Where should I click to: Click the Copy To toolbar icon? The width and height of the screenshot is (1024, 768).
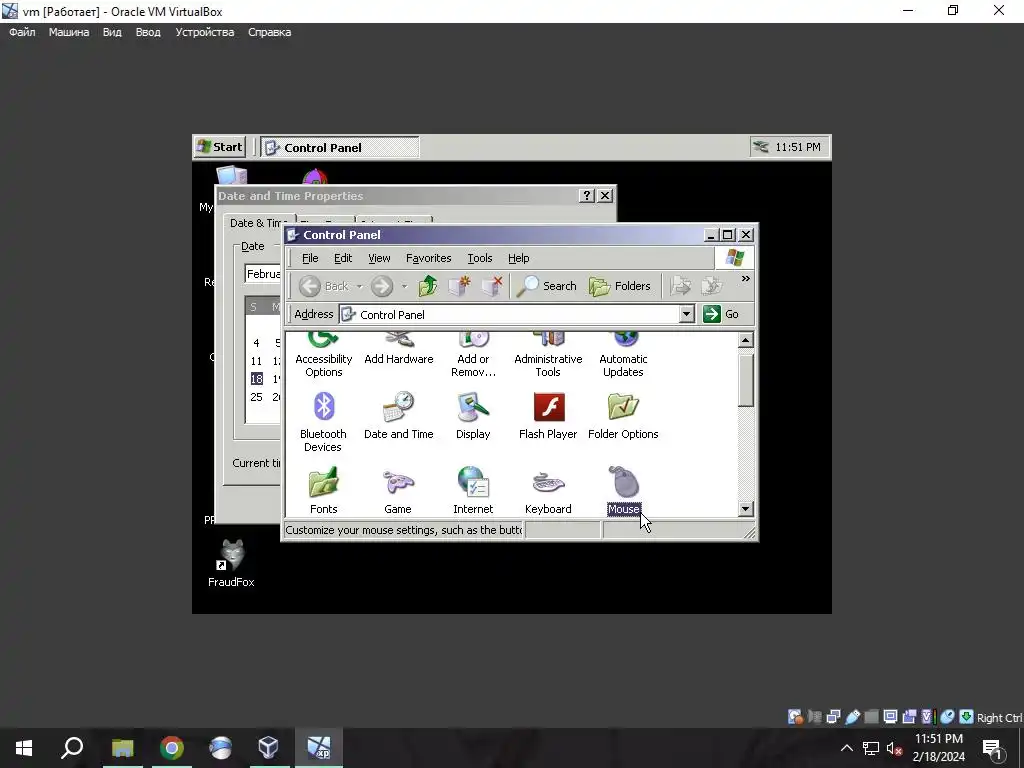point(711,286)
